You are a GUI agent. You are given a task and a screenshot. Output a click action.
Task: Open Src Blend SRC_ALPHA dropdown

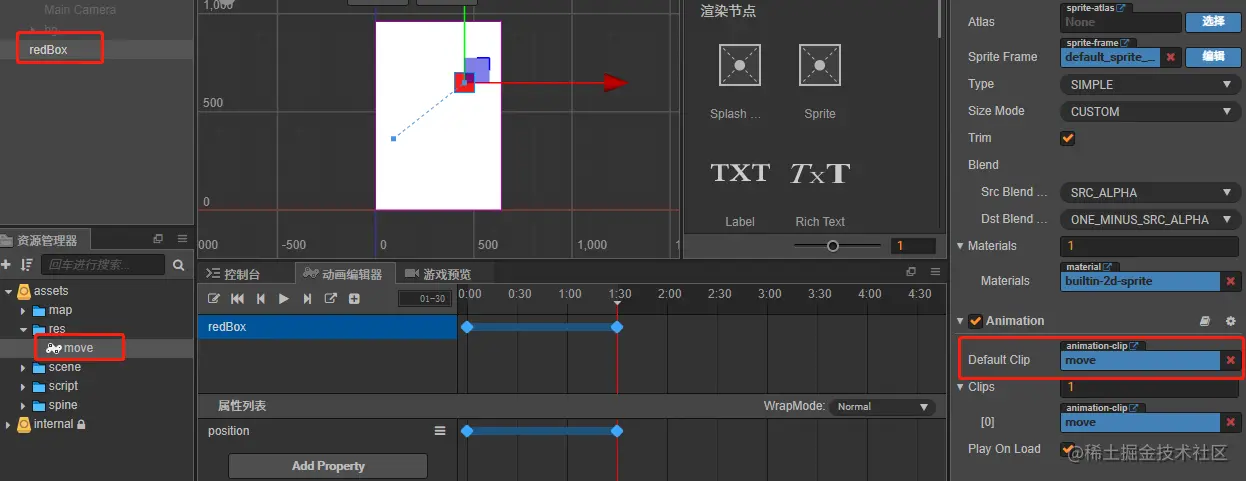coord(1149,193)
